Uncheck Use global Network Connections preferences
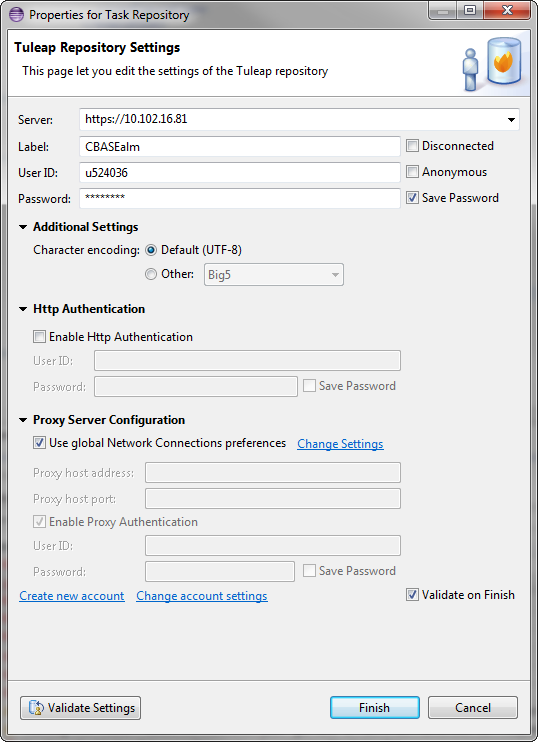The width and height of the screenshot is (538, 742). tap(39, 443)
